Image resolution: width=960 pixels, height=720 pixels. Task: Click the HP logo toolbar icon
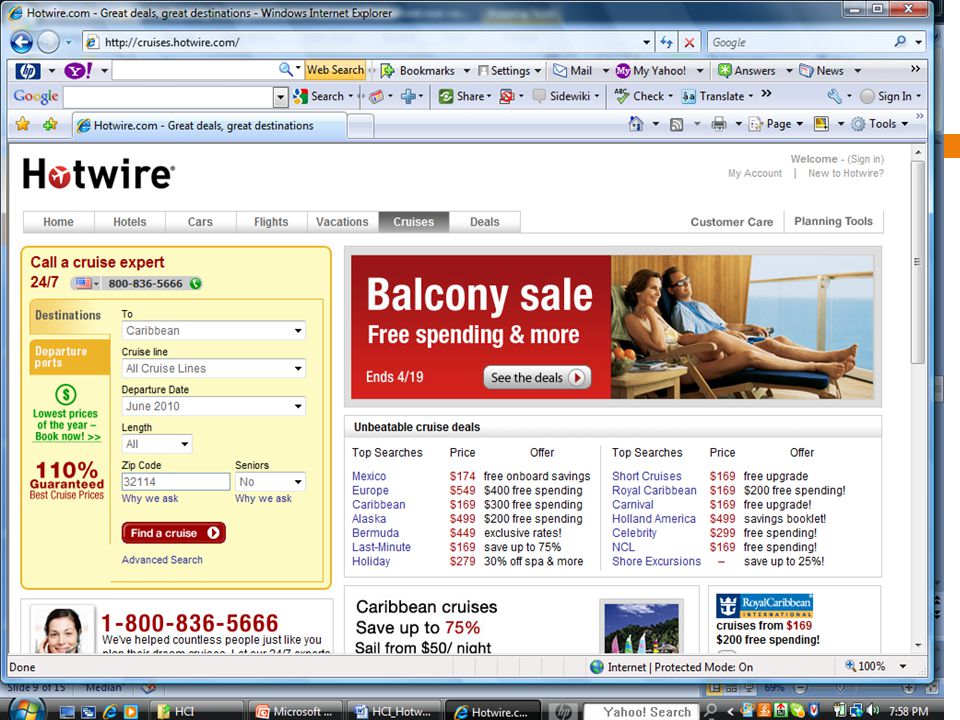tap(28, 71)
